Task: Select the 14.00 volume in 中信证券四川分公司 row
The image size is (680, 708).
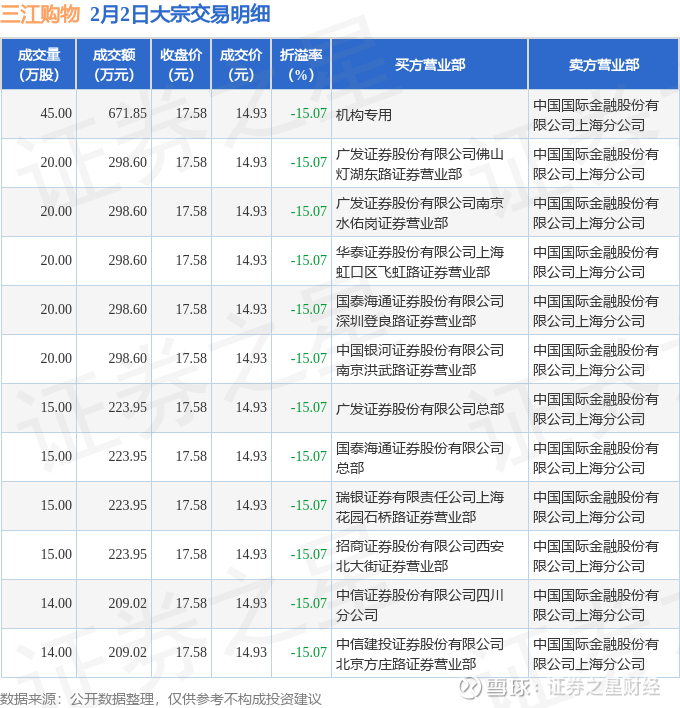Action: (x=39, y=604)
